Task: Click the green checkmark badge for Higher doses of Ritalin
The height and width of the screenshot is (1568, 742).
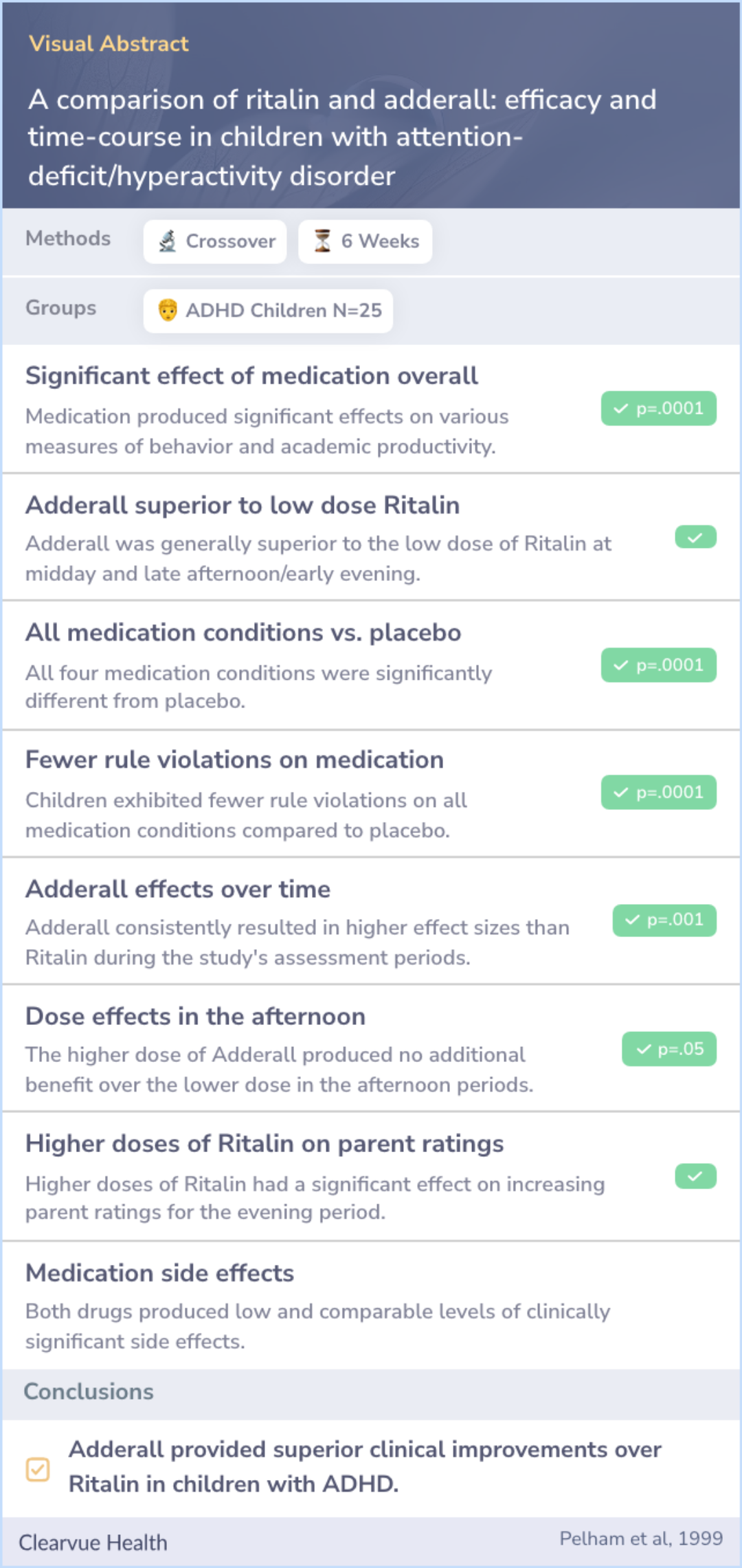Action: (695, 1176)
